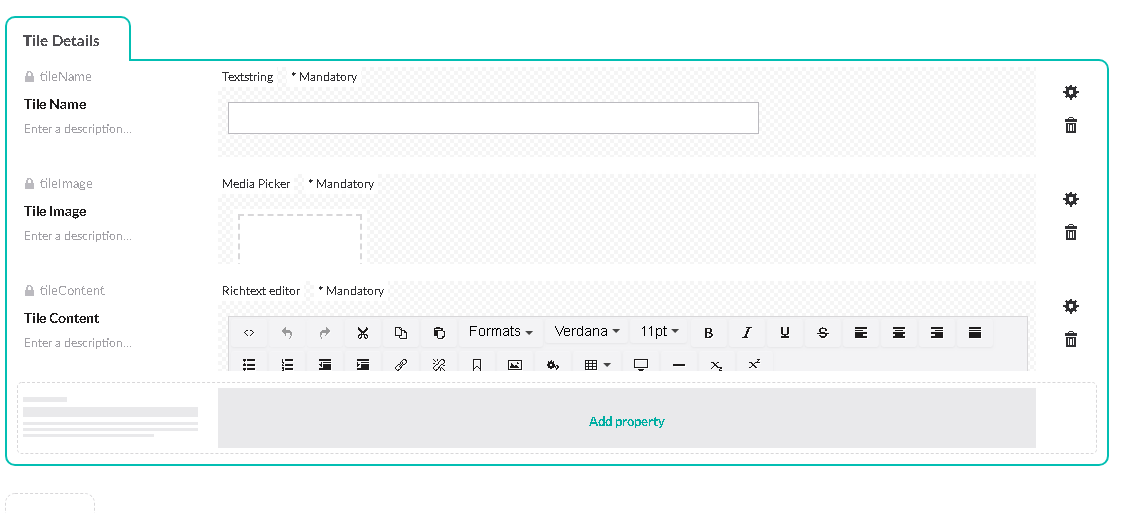Open settings gear for Tile Image property
Screen dimensions: 1124x513
click(x=1070, y=199)
